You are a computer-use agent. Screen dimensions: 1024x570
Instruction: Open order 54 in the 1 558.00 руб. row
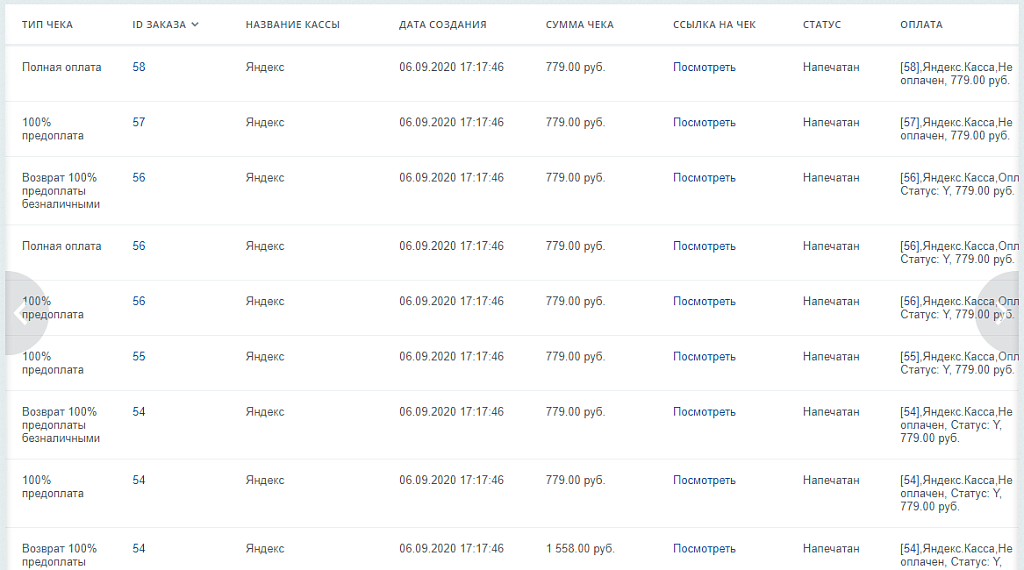click(139, 548)
